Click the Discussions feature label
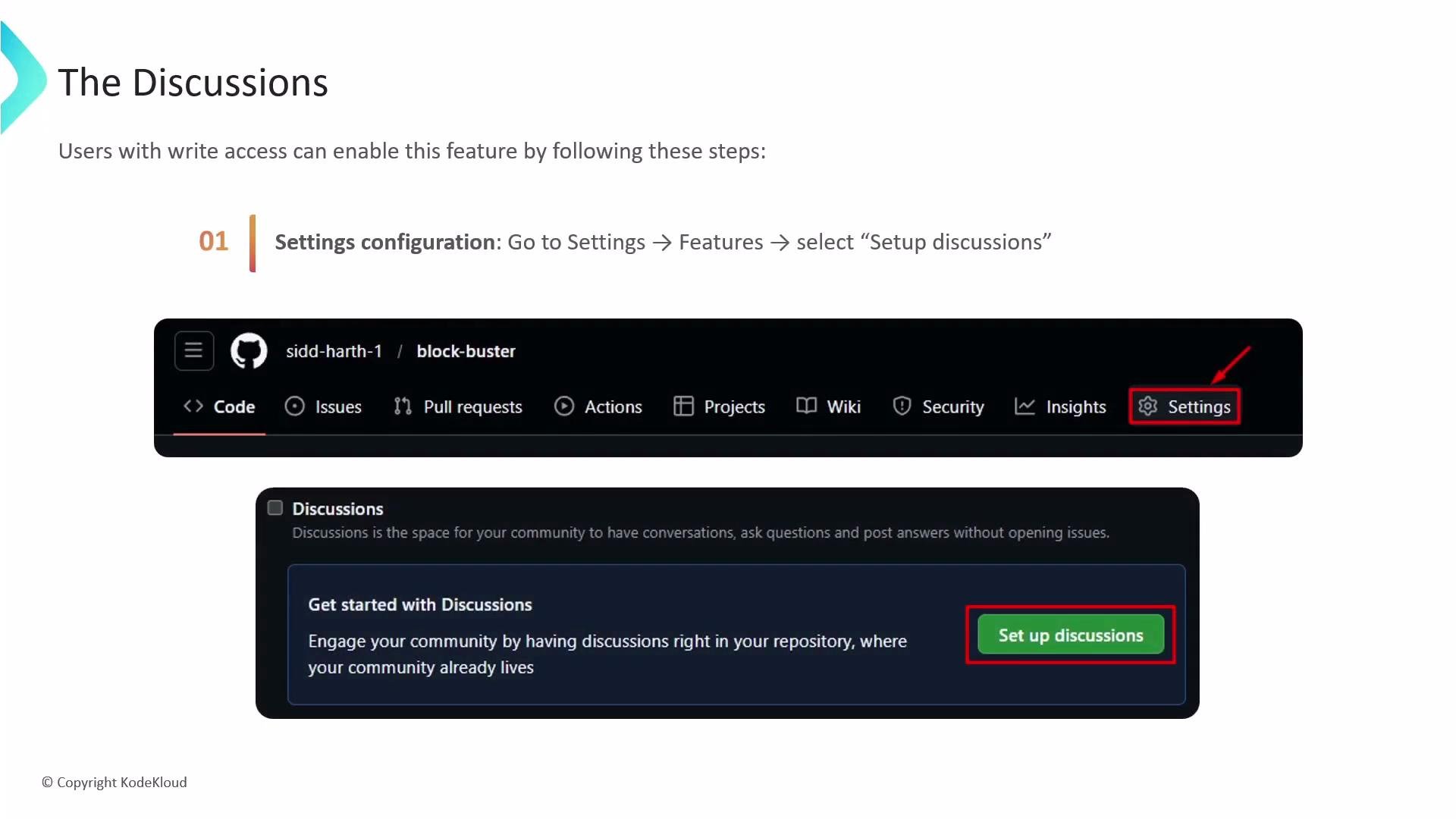Viewport: 1456px width, 819px height. (x=337, y=509)
